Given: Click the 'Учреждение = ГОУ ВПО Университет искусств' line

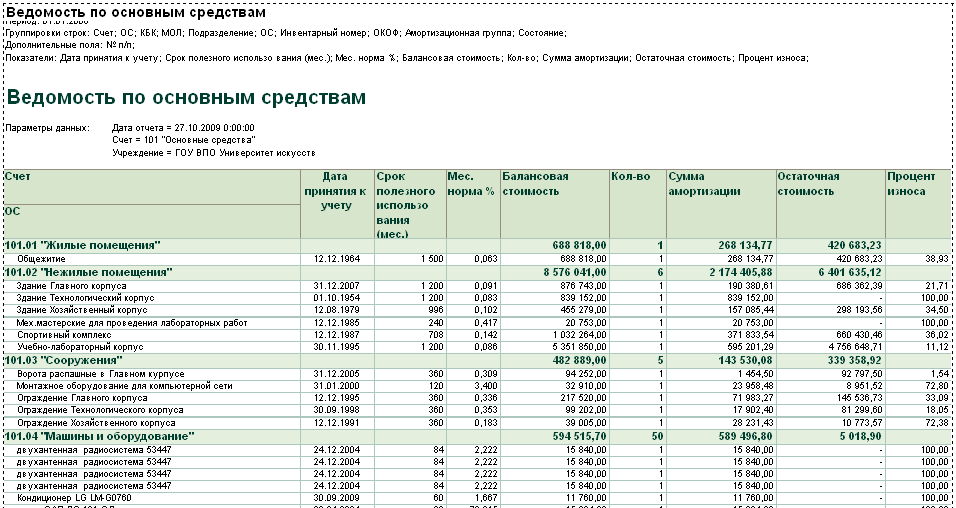Looking at the screenshot, I should [213, 153].
